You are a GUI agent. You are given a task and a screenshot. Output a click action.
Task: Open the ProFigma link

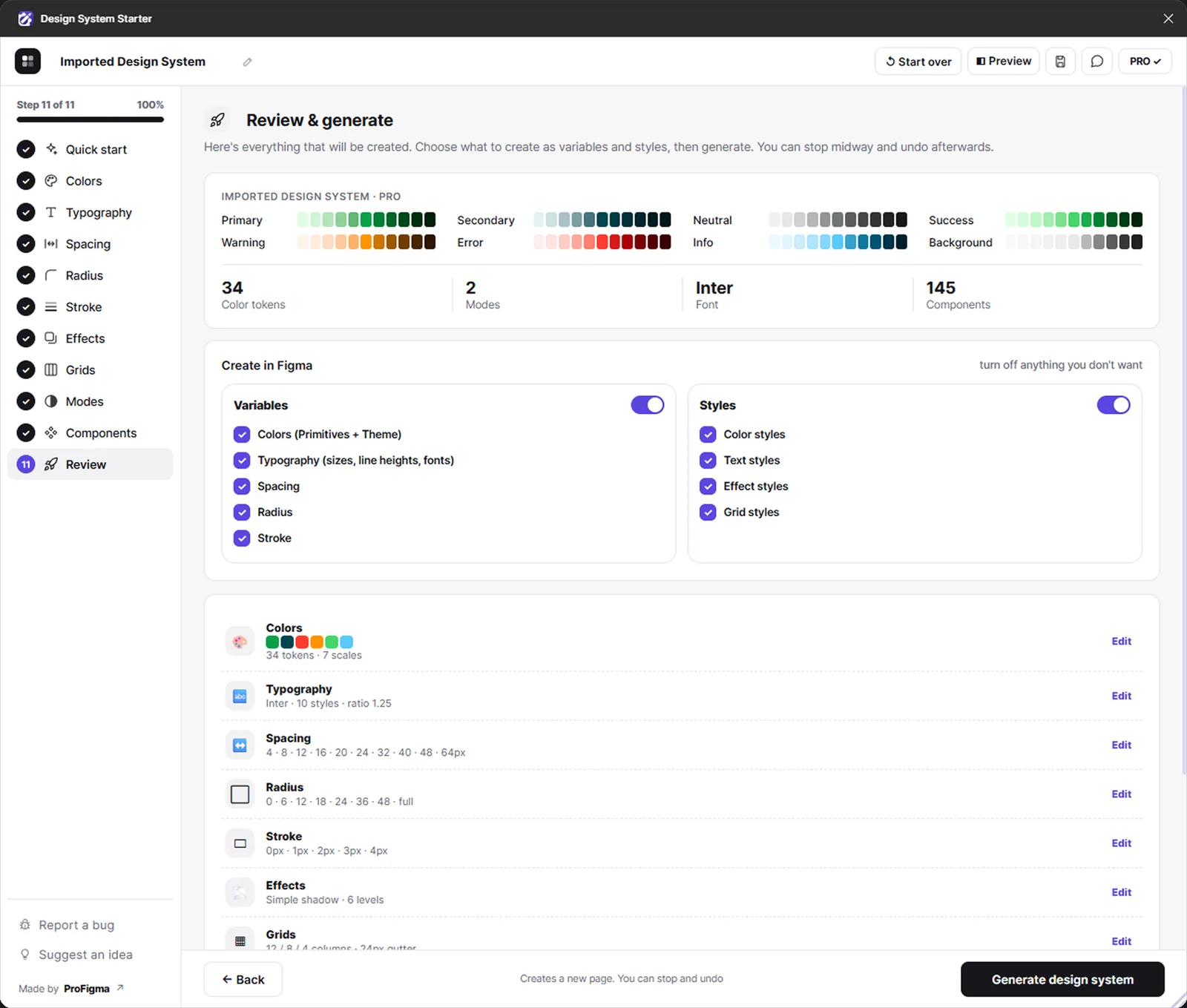[93, 989]
